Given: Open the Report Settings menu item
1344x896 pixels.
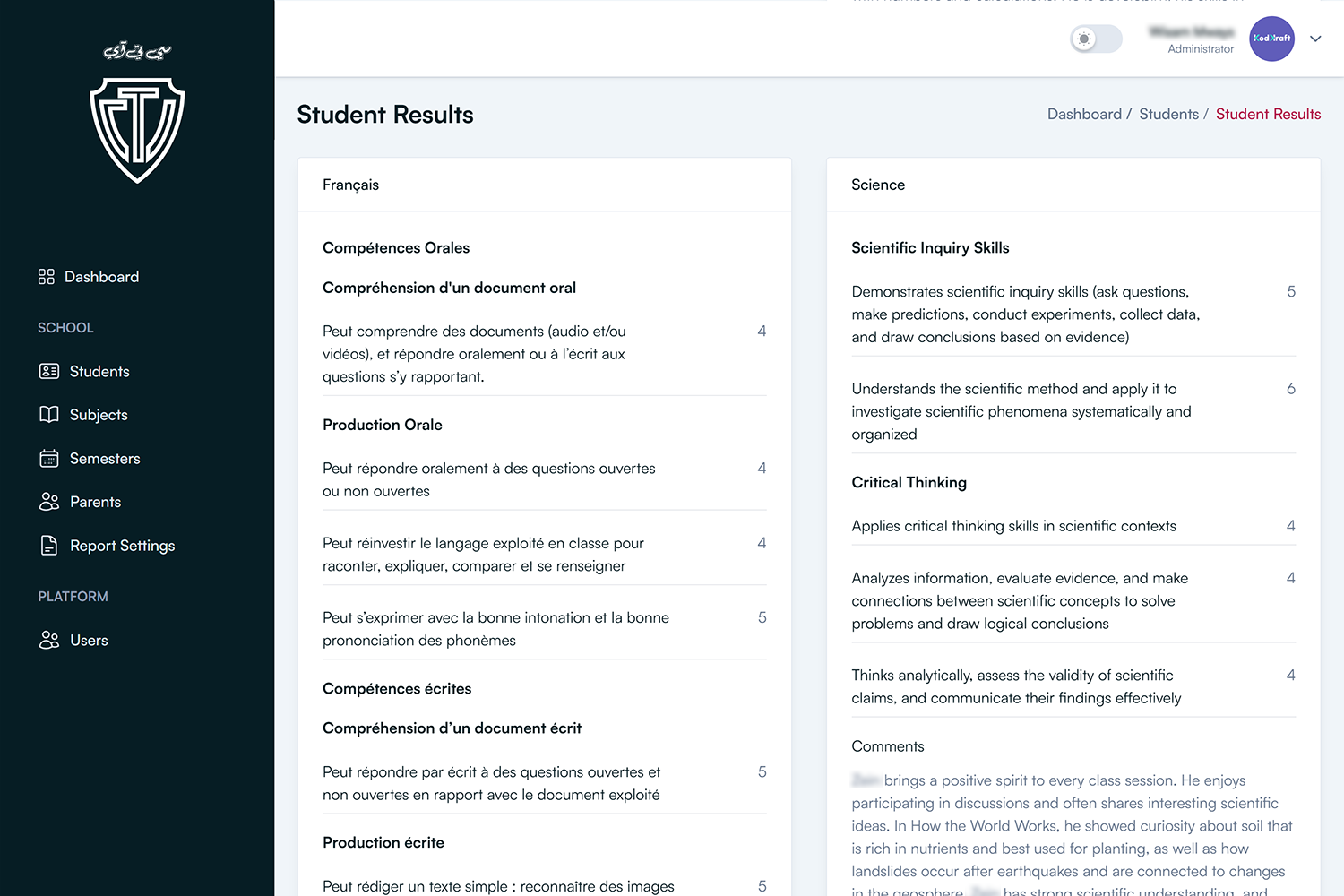Looking at the screenshot, I should click(122, 546).
